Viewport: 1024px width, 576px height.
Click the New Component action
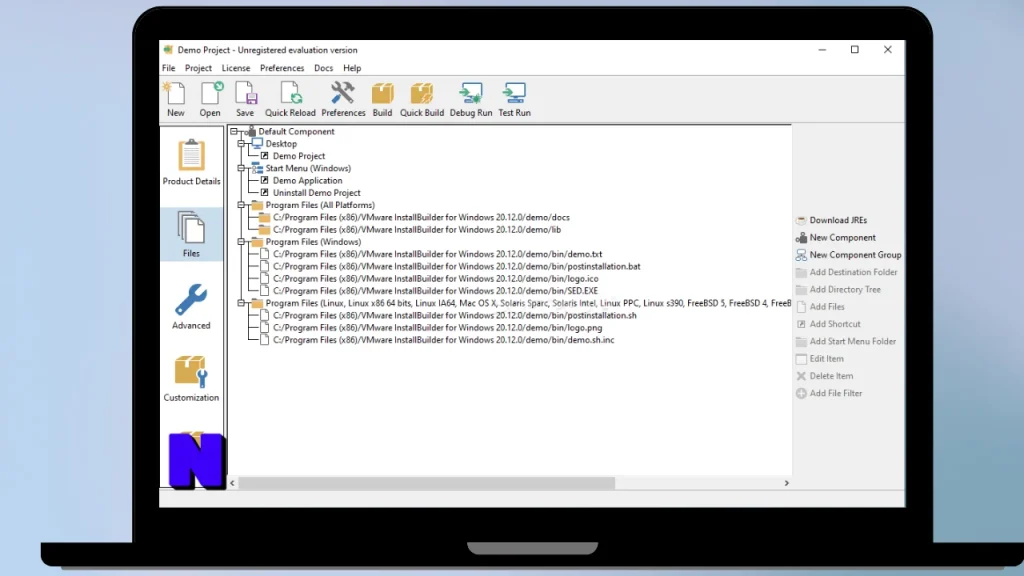click(x=836, y=238)
